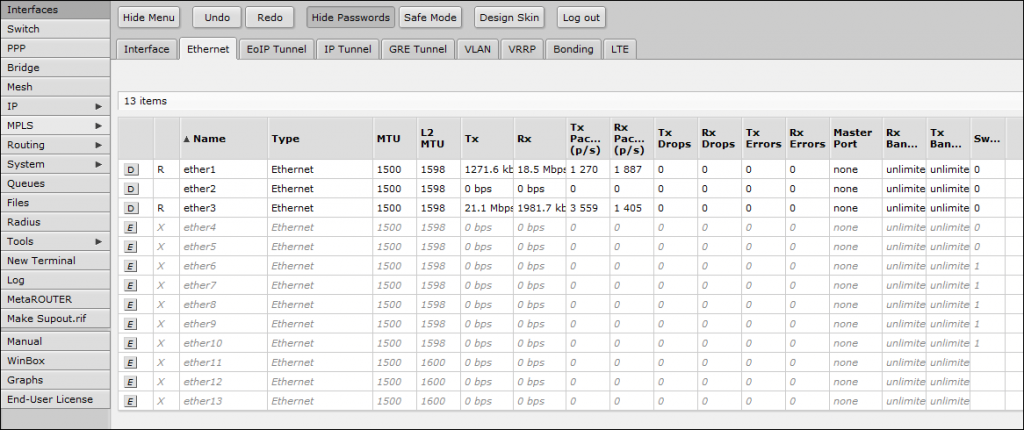Sort by Master Port column header
This screenshot has width=1024, height=430.
(x=856, y=139)
